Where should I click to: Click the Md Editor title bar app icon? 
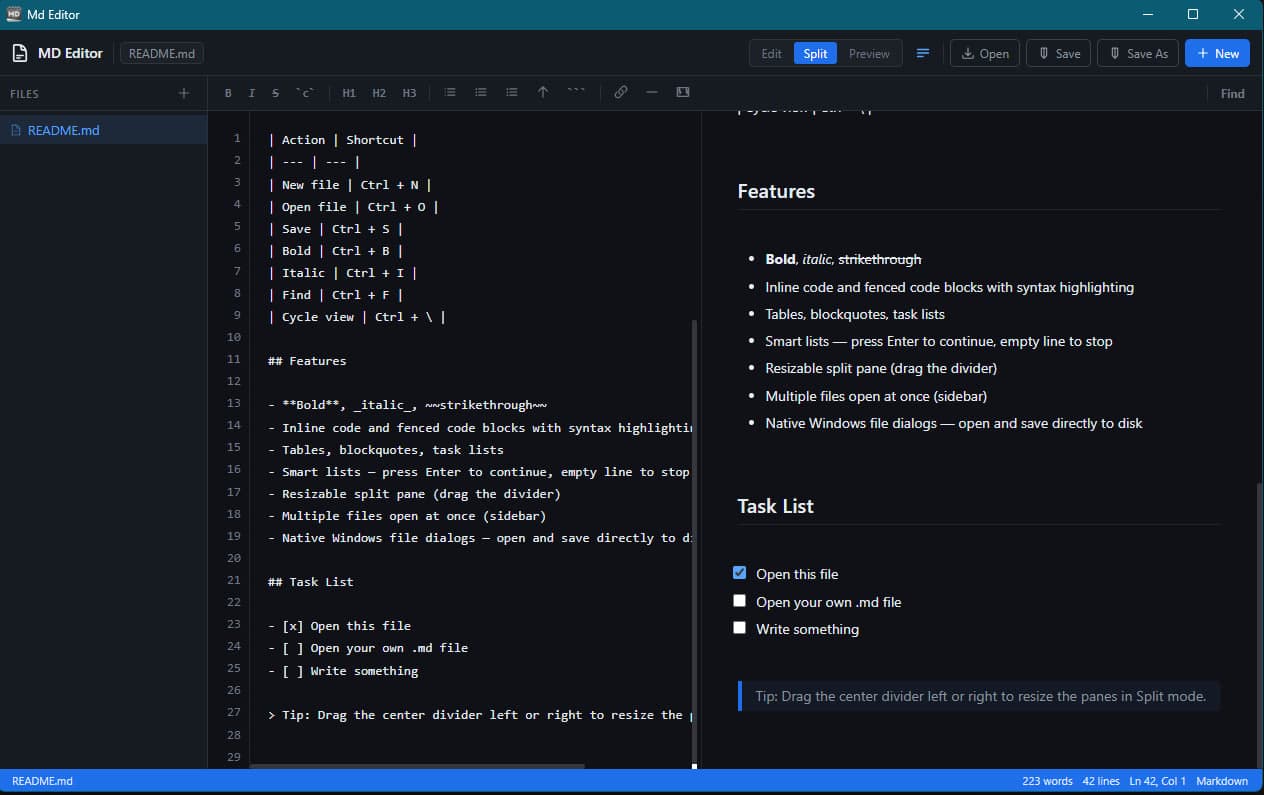coord(14,14)
